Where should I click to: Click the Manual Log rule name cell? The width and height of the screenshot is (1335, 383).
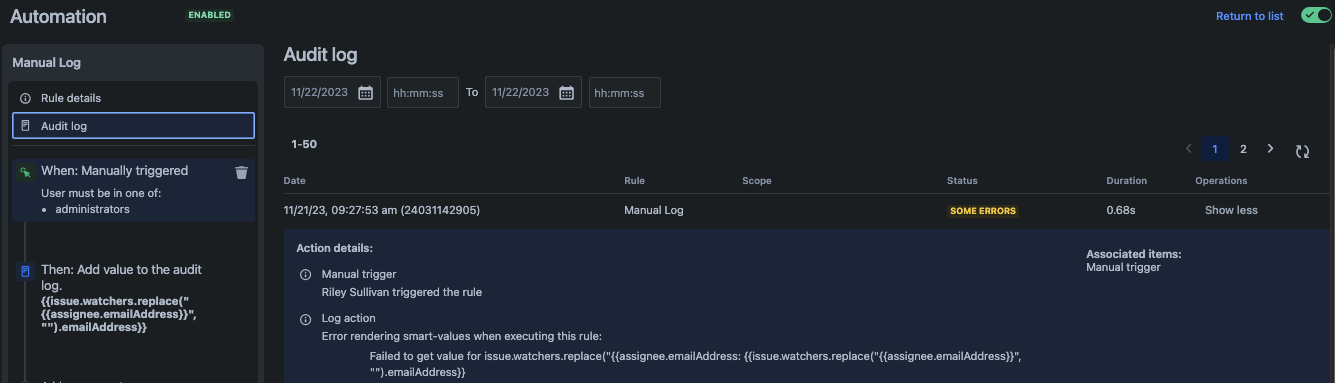tap(654, 210)
